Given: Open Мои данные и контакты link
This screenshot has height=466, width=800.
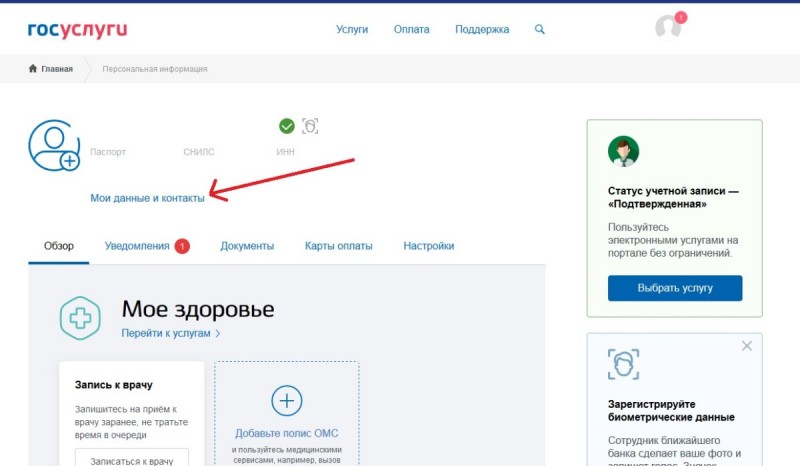Looking at the screenshot, I should (x=147, y=198).
